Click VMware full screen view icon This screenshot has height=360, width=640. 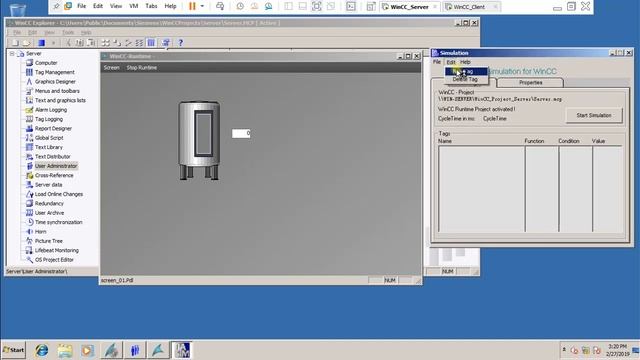(316, 6)
